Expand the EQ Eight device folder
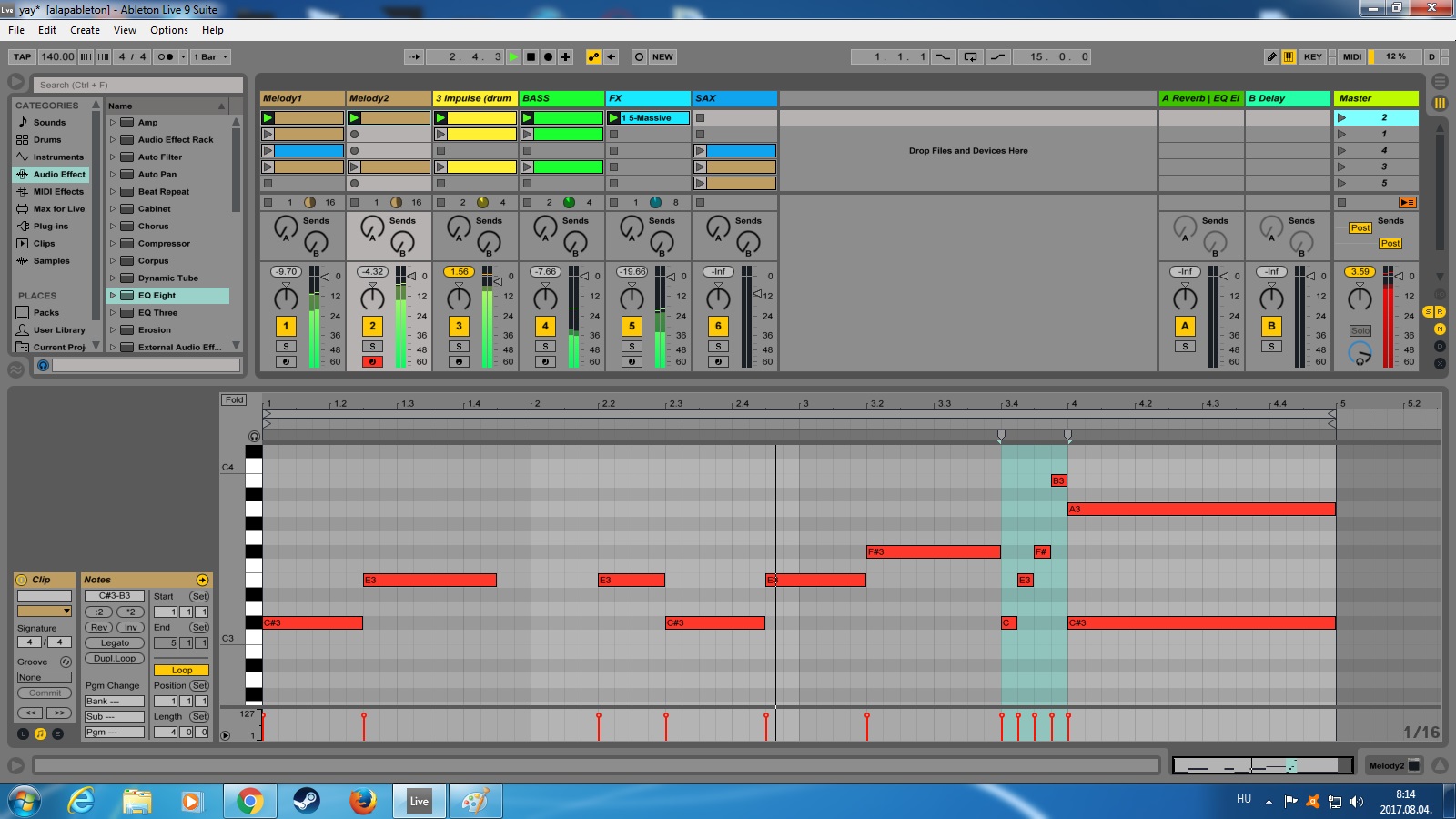This screenshot has height=819, width=1456. click(113, 295)
